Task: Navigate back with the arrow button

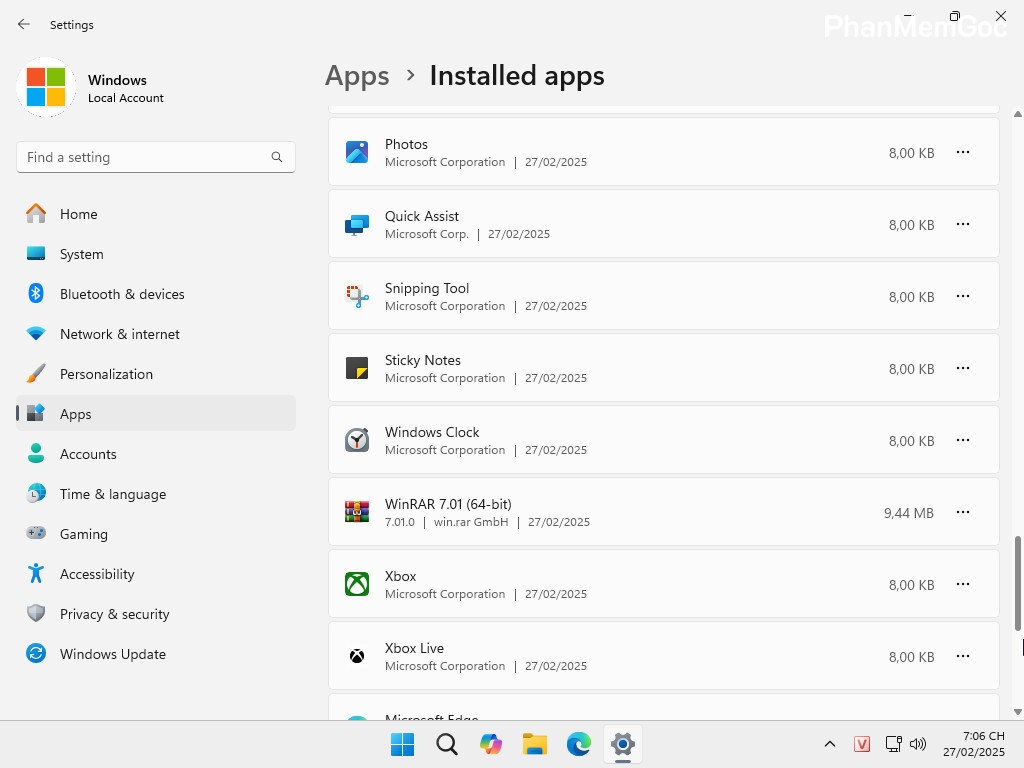Action: point(24,24)
